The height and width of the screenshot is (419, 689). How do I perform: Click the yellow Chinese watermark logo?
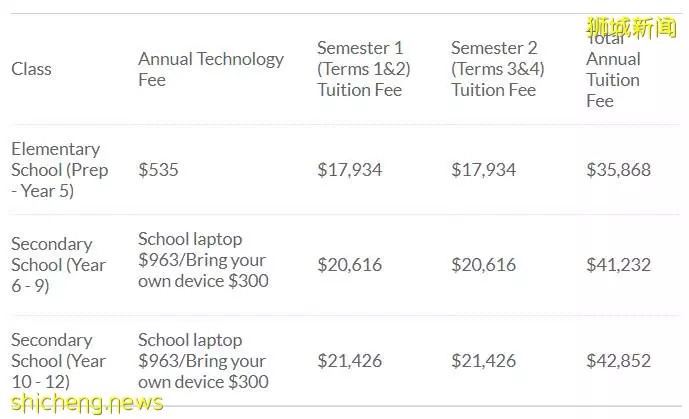[x=631, y=28]
